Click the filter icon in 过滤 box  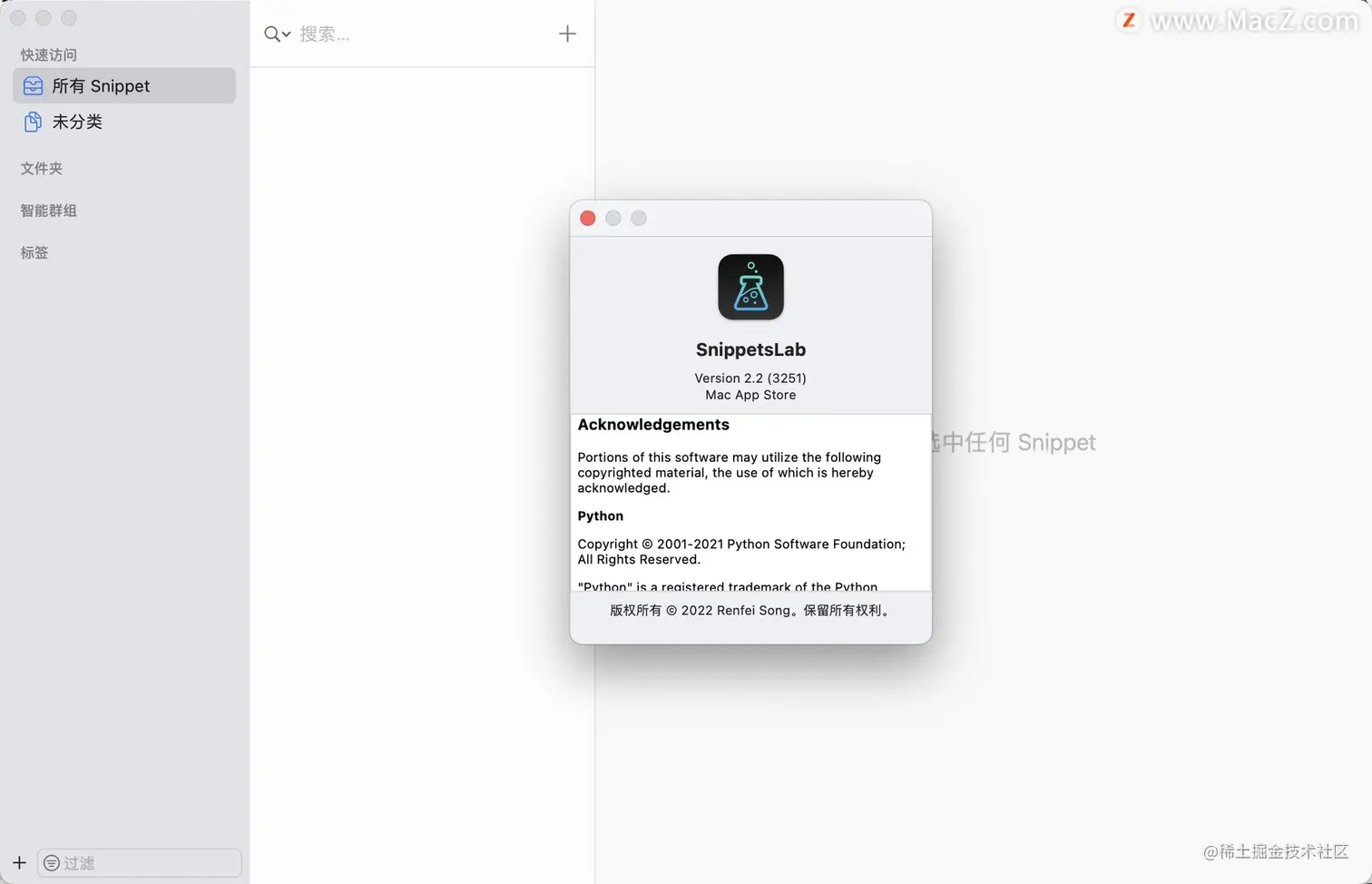(52, 863)
